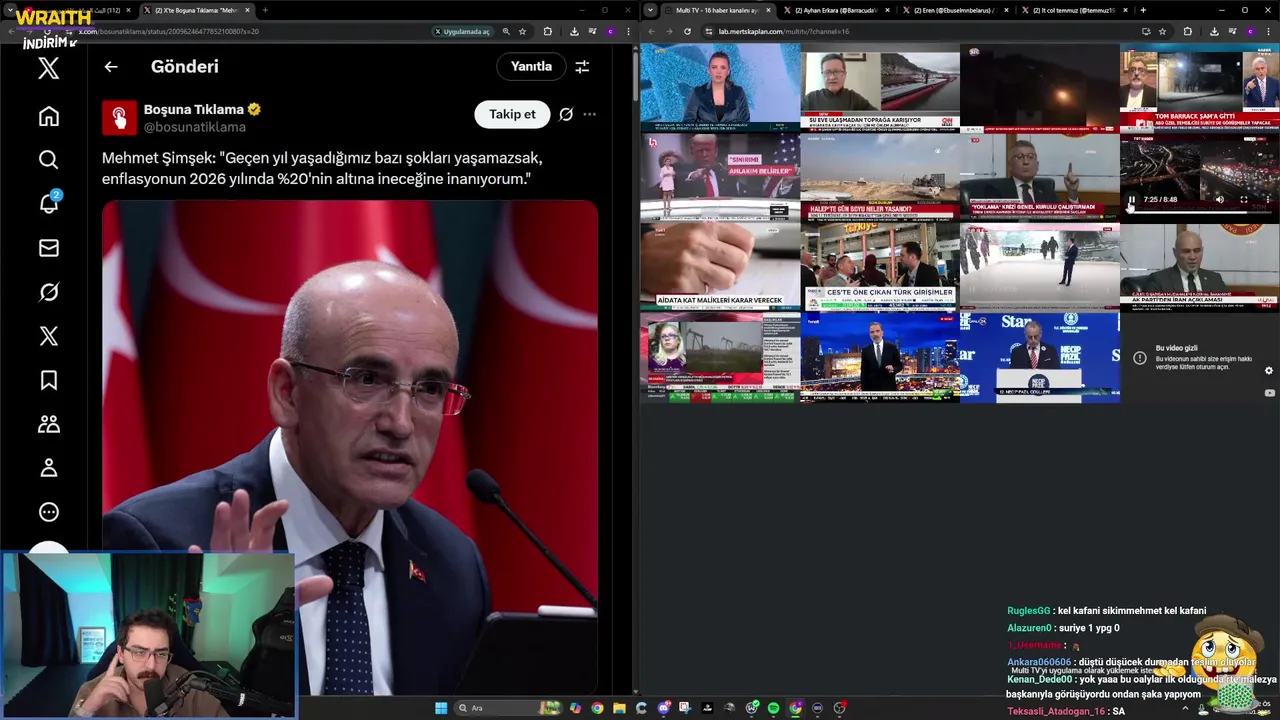Open Notifications bell in the X sidebar
The width and height of the screenshot is (1280, 720).
click(x=48, y=203)
